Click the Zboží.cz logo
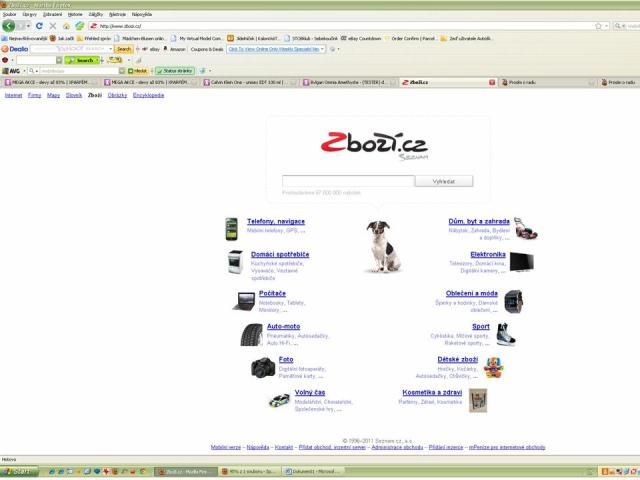The height and width of the screenshot is (480, 640). click(374, 145)
